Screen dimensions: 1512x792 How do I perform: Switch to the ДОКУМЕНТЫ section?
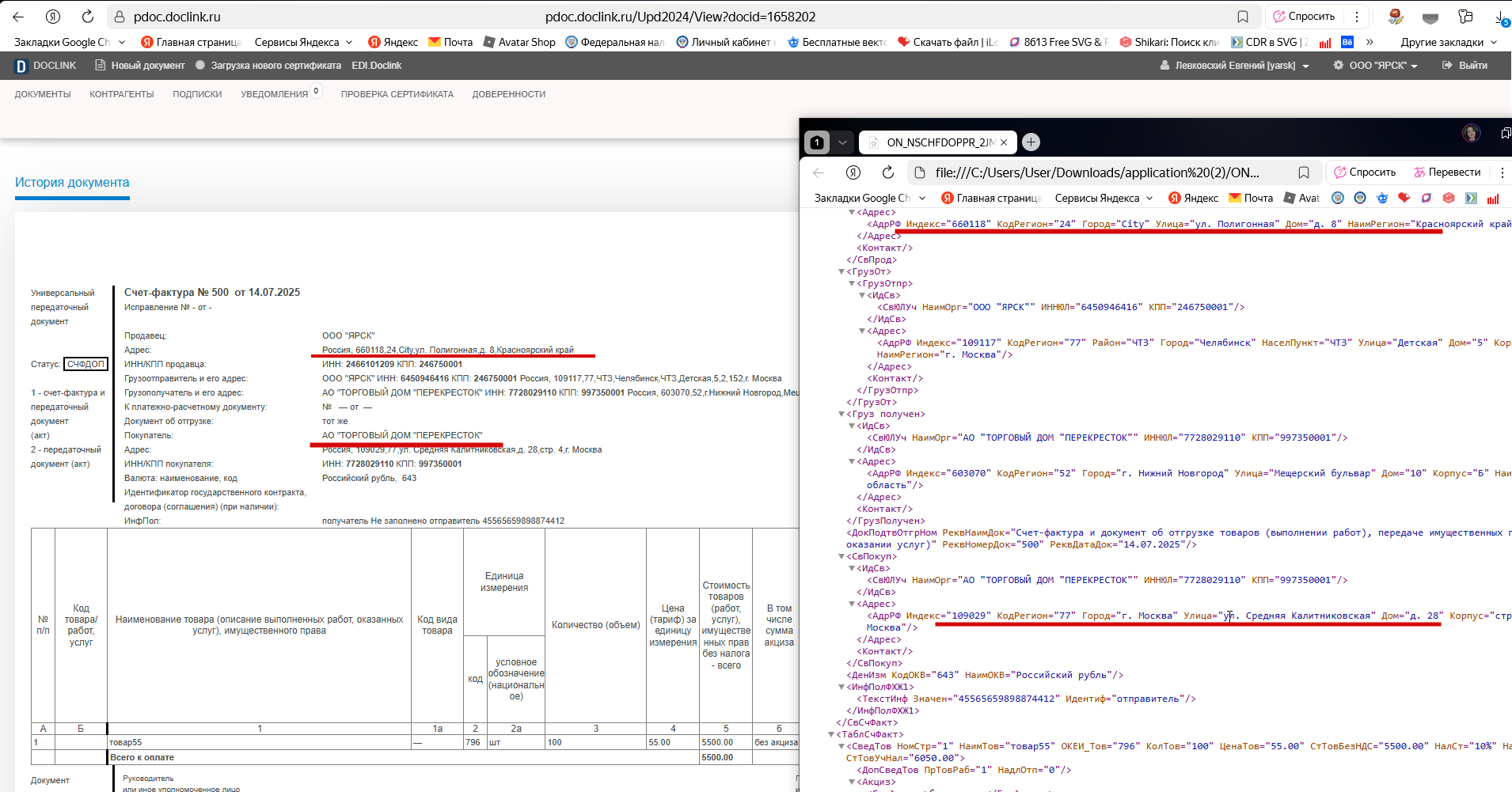(x=43, y=94)
